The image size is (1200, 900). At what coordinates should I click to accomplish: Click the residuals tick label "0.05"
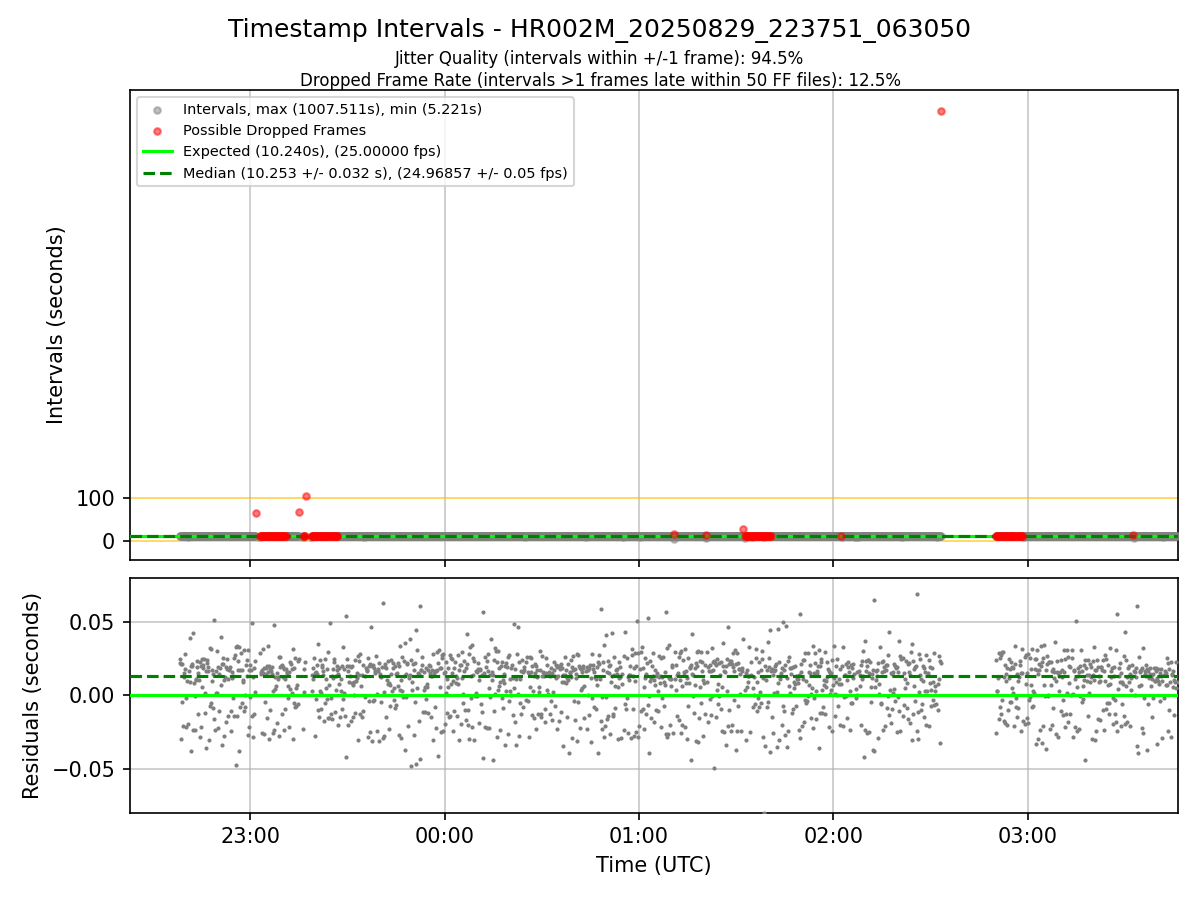(x=92, y=622)
